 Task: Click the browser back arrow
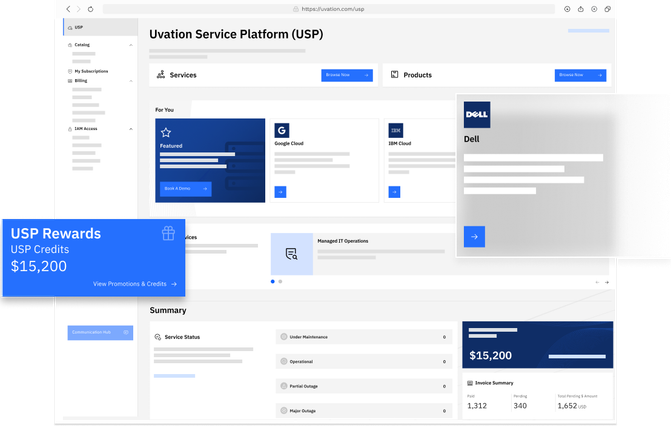tap(67, 9)
